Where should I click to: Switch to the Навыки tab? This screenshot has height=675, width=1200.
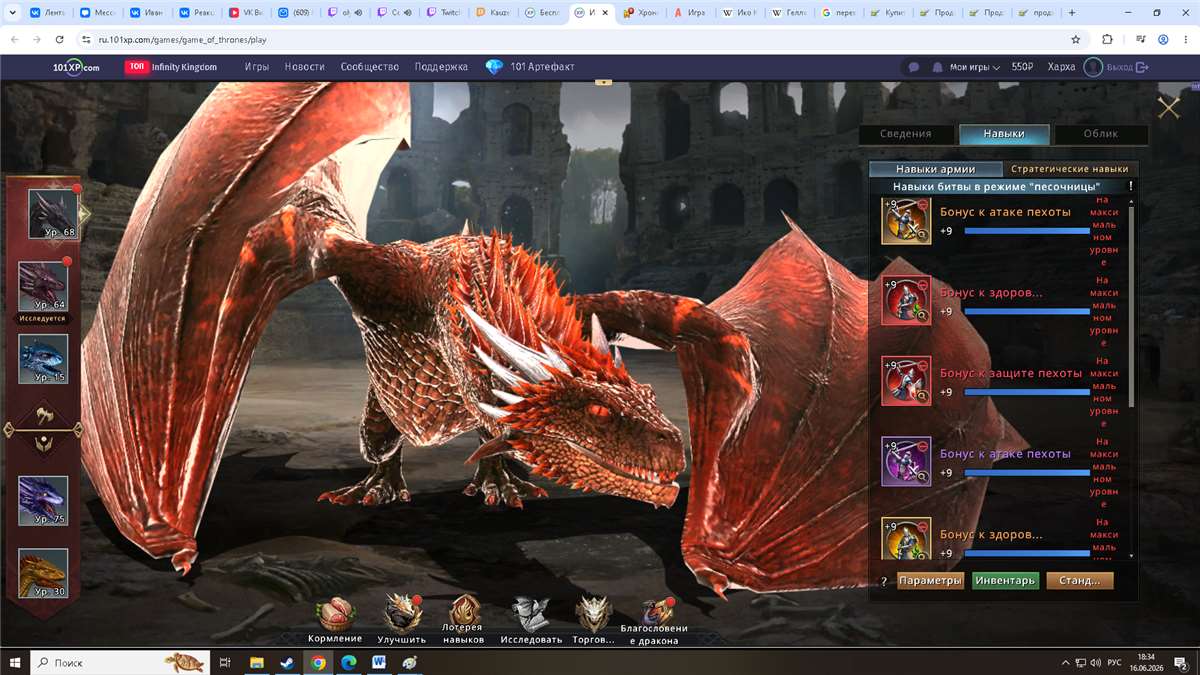click(x=1004, y=134)
